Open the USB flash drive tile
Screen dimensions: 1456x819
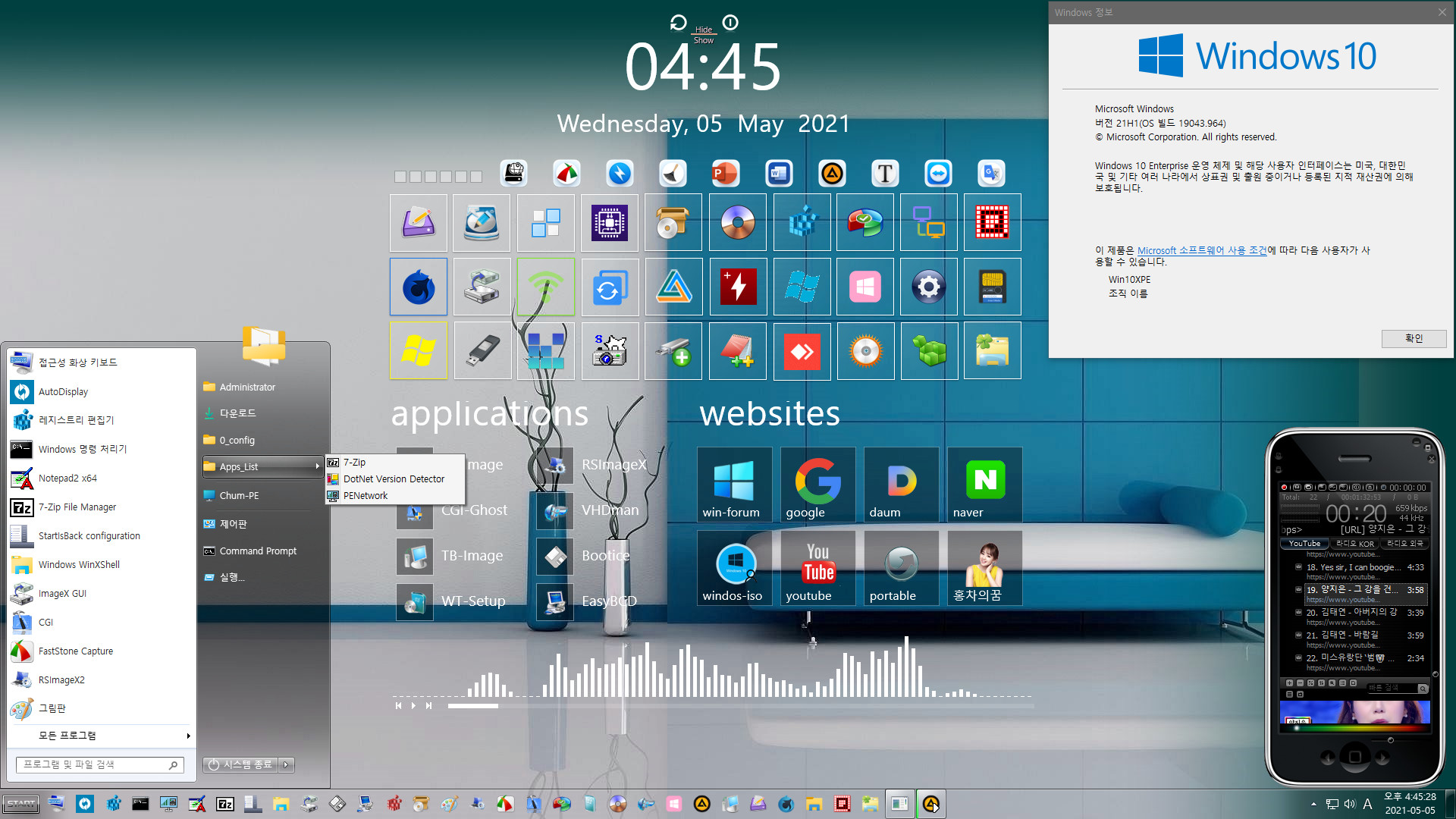point(482,351)
